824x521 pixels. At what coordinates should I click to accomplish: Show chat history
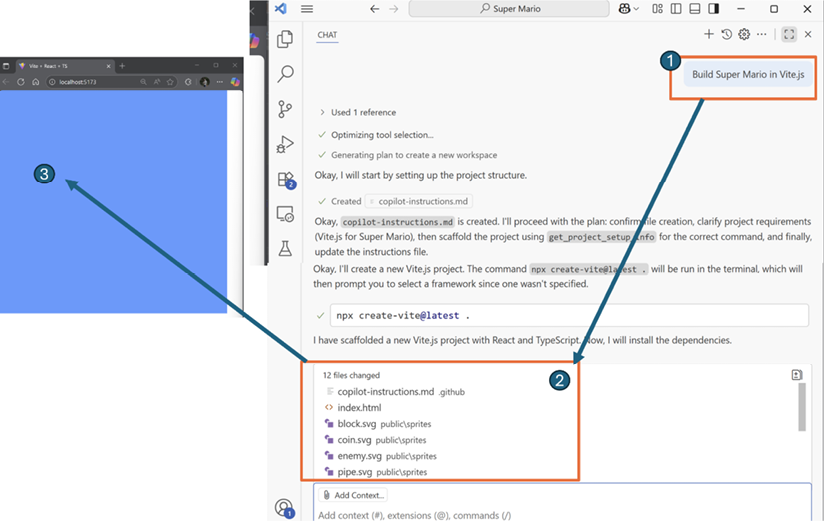coord(727,34)
